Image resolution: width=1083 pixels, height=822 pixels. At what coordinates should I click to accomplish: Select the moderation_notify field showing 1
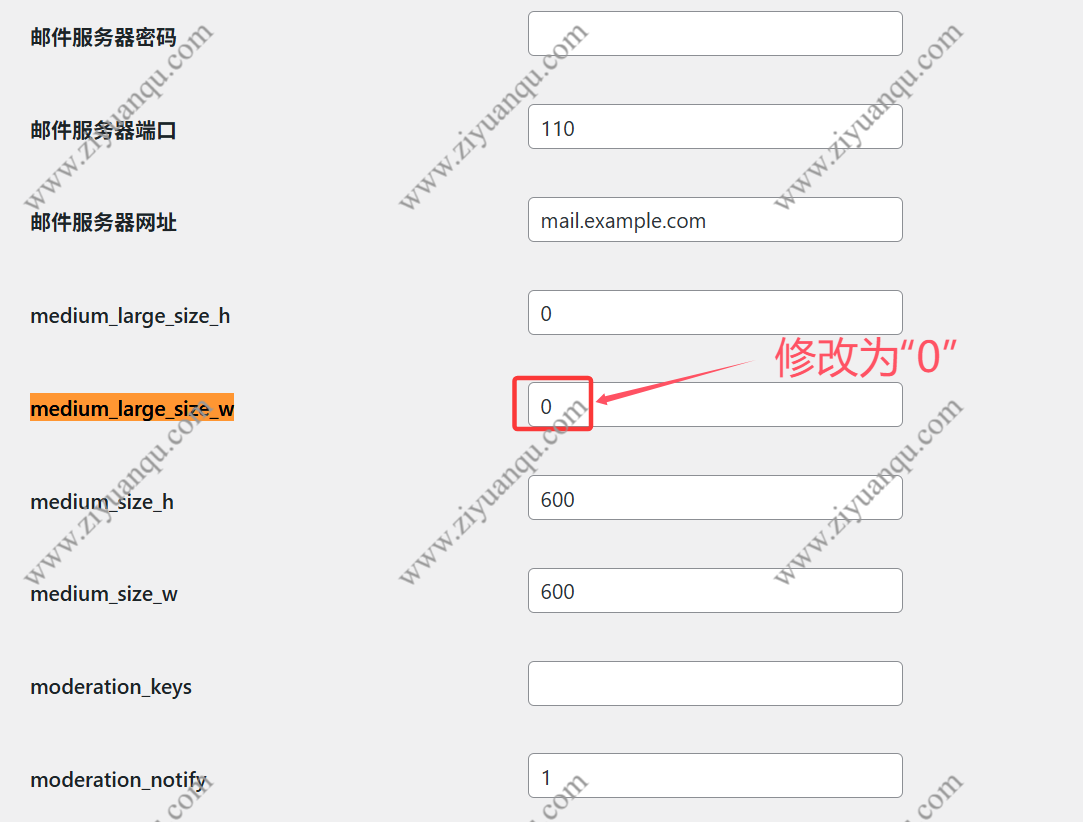[715, 775]
